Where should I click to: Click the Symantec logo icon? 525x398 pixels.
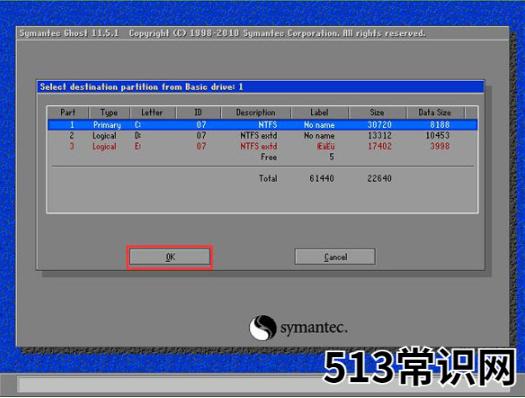coord(263,327)
